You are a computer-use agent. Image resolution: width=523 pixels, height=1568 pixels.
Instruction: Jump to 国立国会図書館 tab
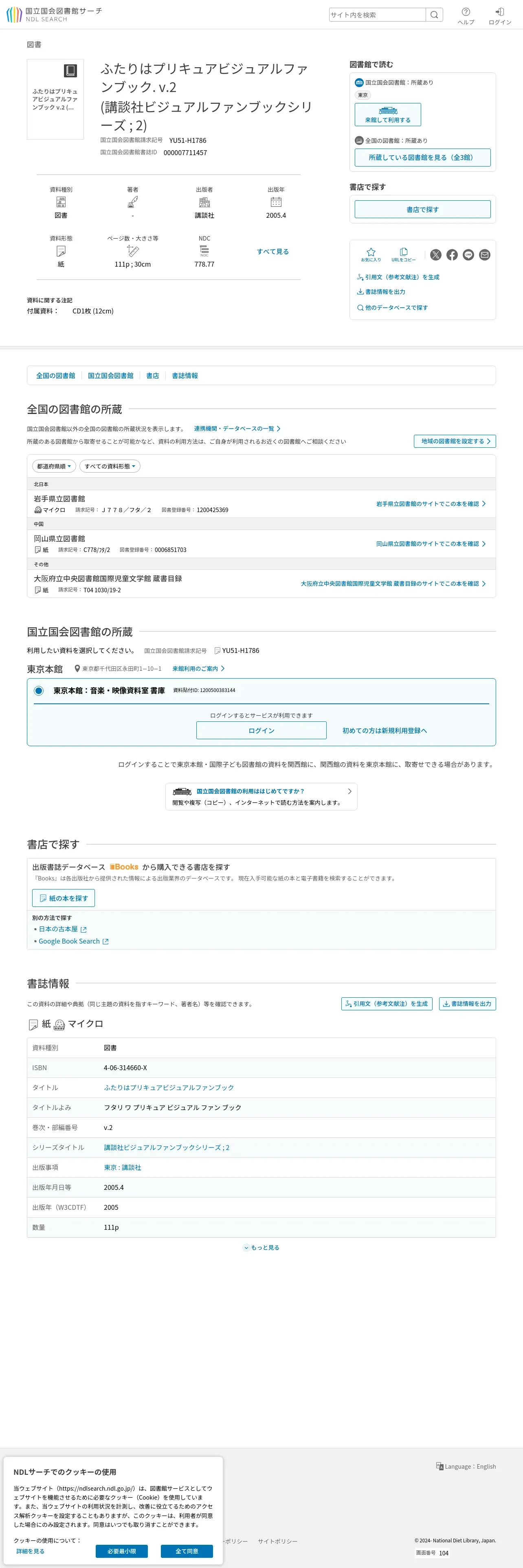110,376
